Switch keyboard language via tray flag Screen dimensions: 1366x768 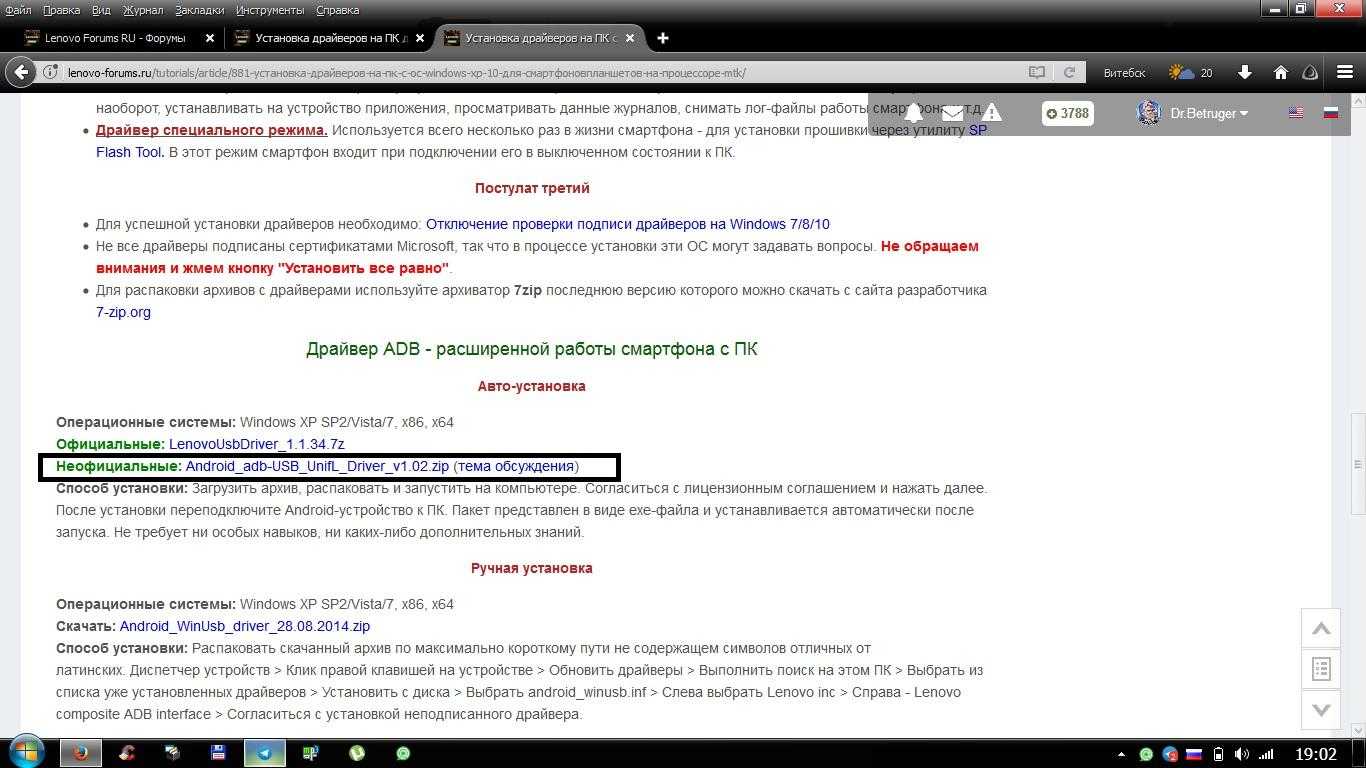point(1194,754)
